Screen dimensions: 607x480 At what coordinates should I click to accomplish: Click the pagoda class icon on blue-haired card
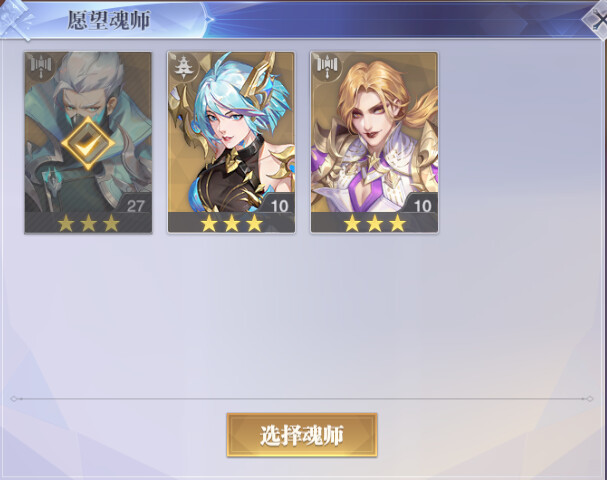[x=182, y=67]
